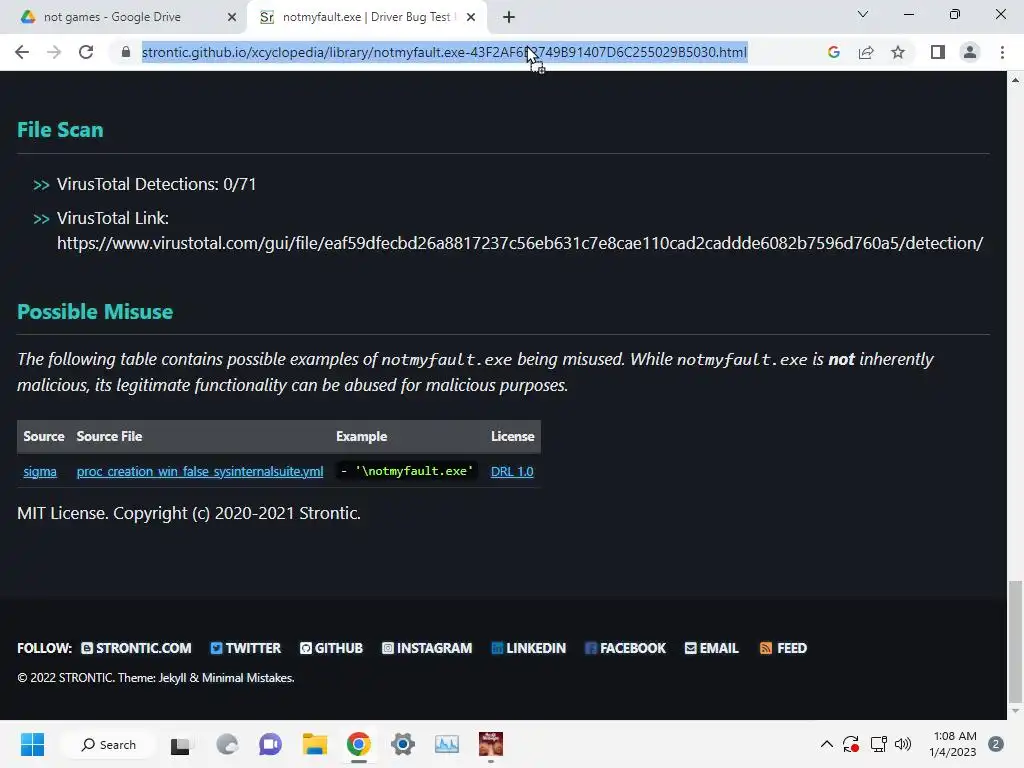This screenshot has width=1024, height=768.
Task: Click the 'VirusTotal Detections: 0/71' text
Action: pos(156,184)
